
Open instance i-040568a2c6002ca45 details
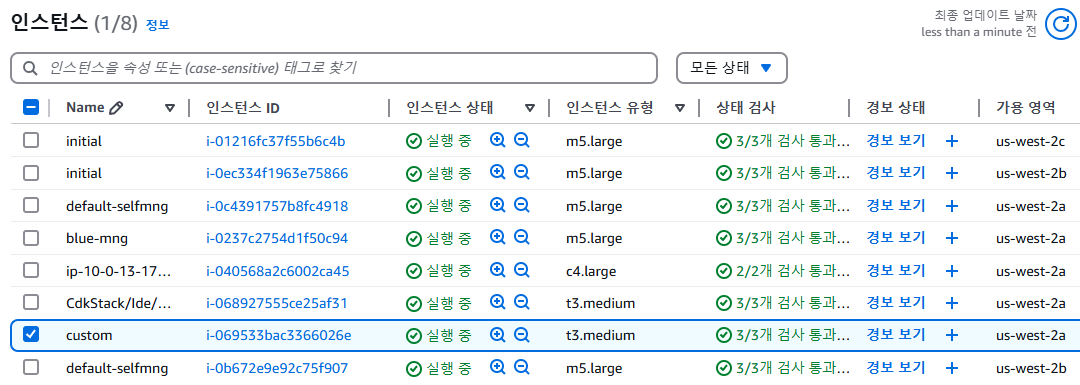click(x=278, y=271)
